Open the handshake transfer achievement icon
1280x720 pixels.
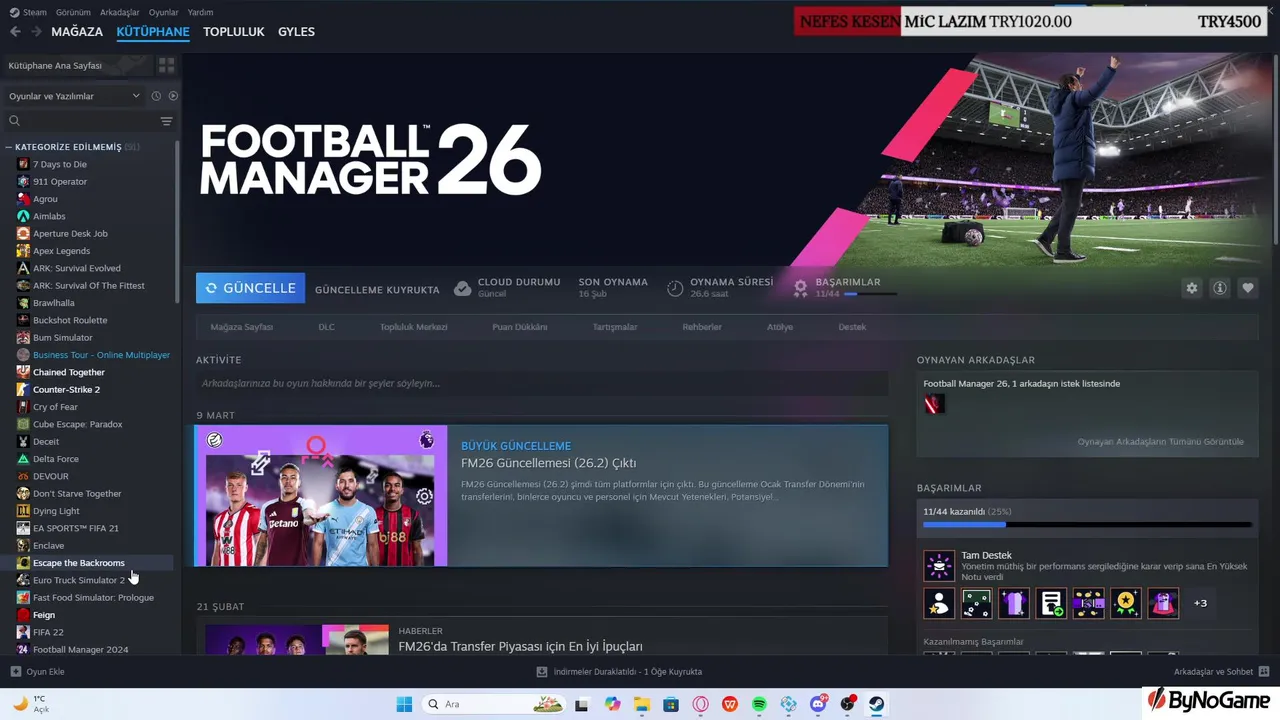[1088, 603]
